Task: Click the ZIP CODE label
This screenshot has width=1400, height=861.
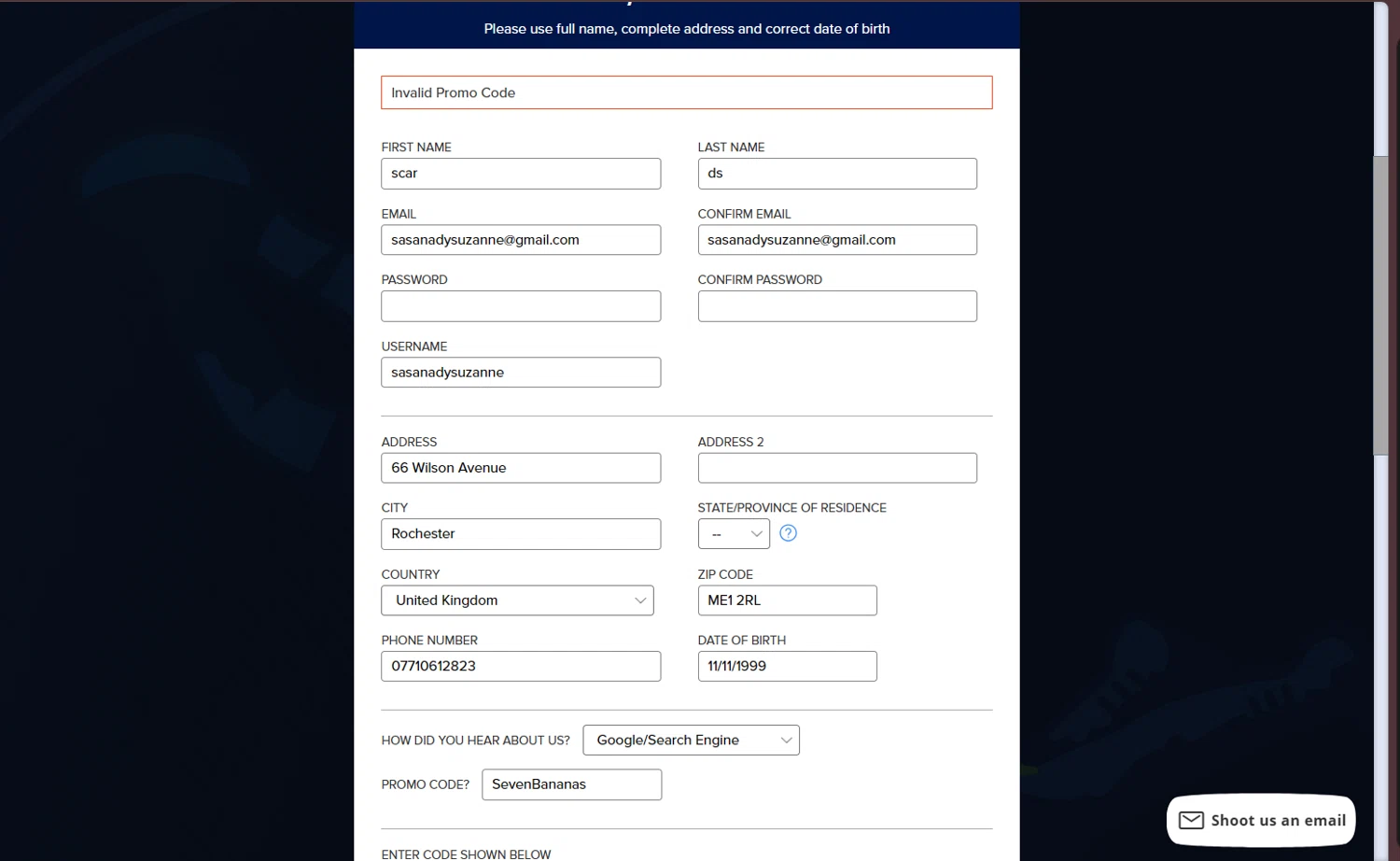Action: [725, 574]
